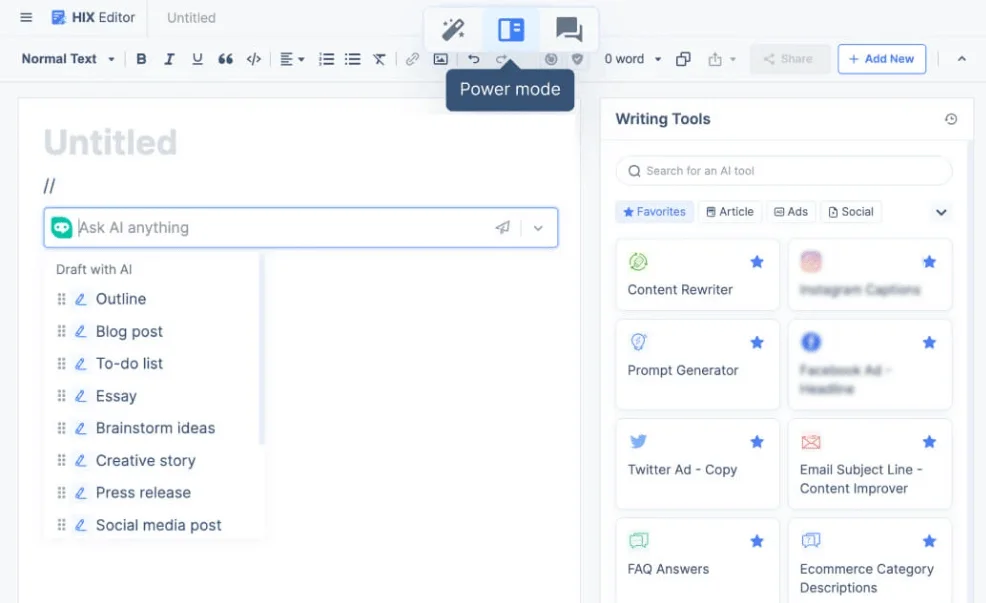Select the Article category tab
The height and width of the screenshot is (603, 986).
coord(730,212)
